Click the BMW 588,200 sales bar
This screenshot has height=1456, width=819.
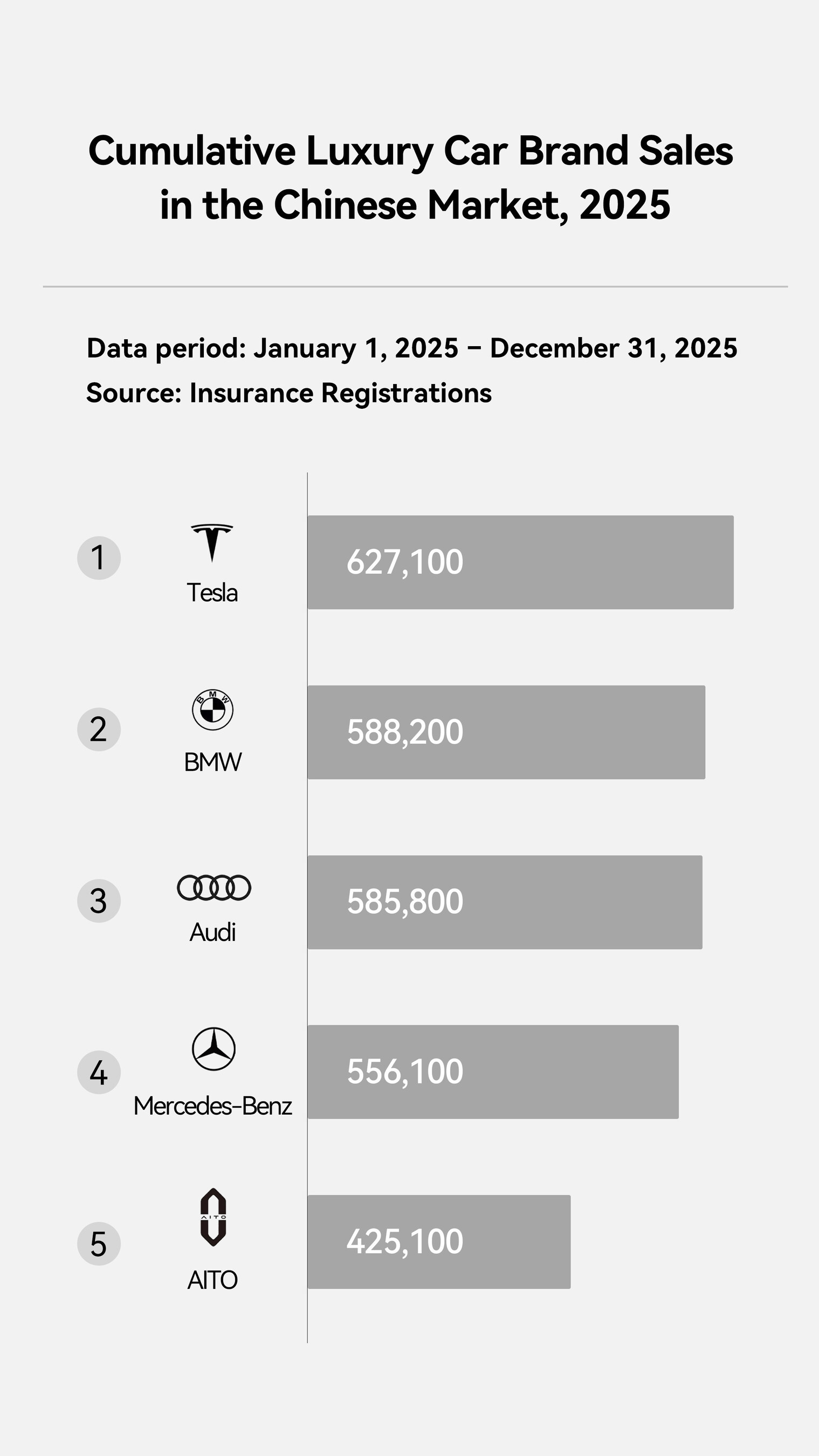coord(506,732)
